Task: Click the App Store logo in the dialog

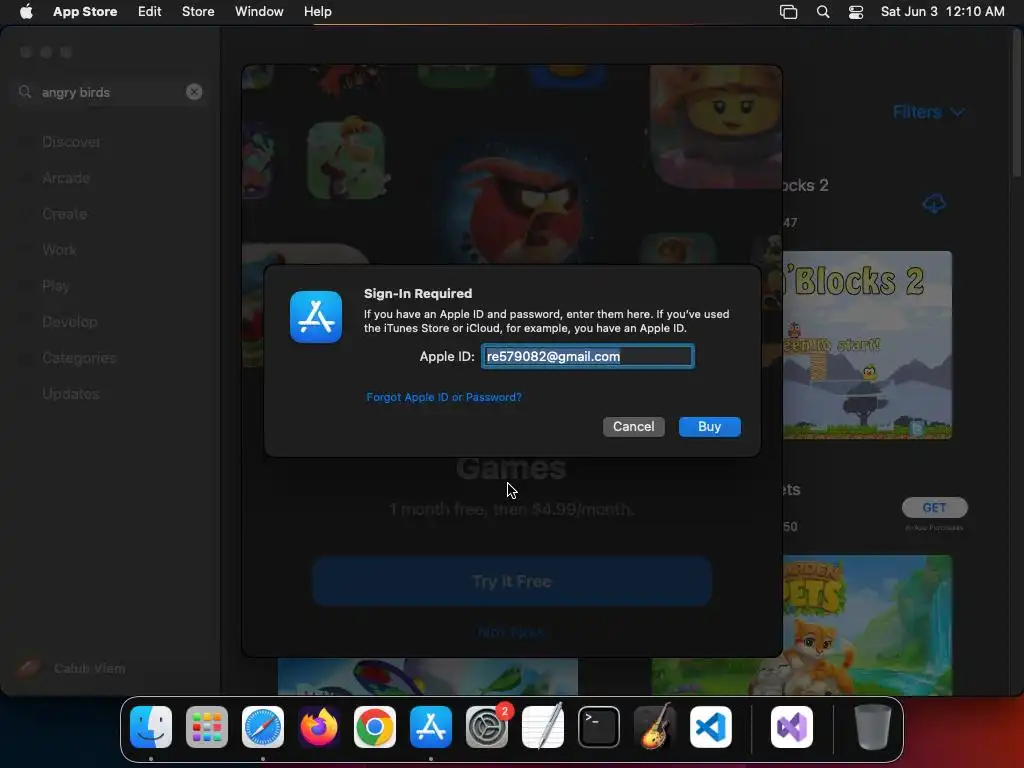Action: [316, 317]
